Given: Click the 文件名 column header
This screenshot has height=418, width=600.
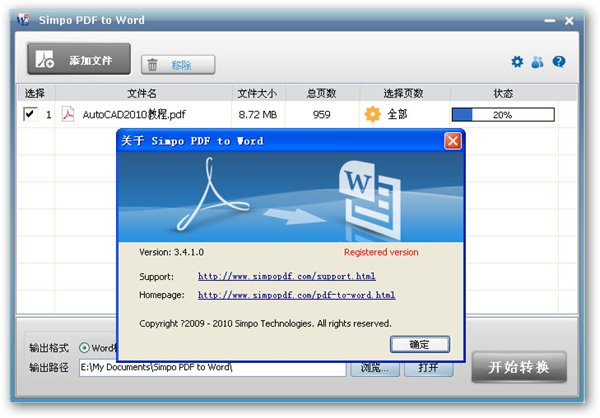Looking at the screenshot, I should pyautogui.click(x=142, y=93).
